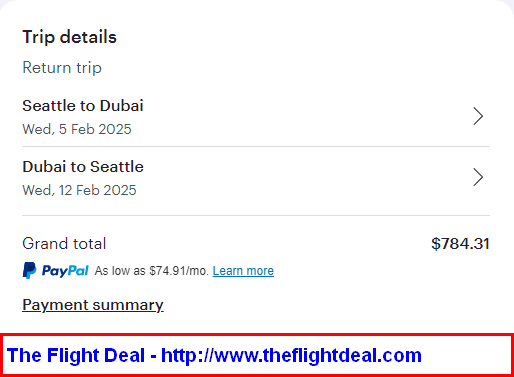
Task: Open the Payment summary link
Action: click(93, 305)
